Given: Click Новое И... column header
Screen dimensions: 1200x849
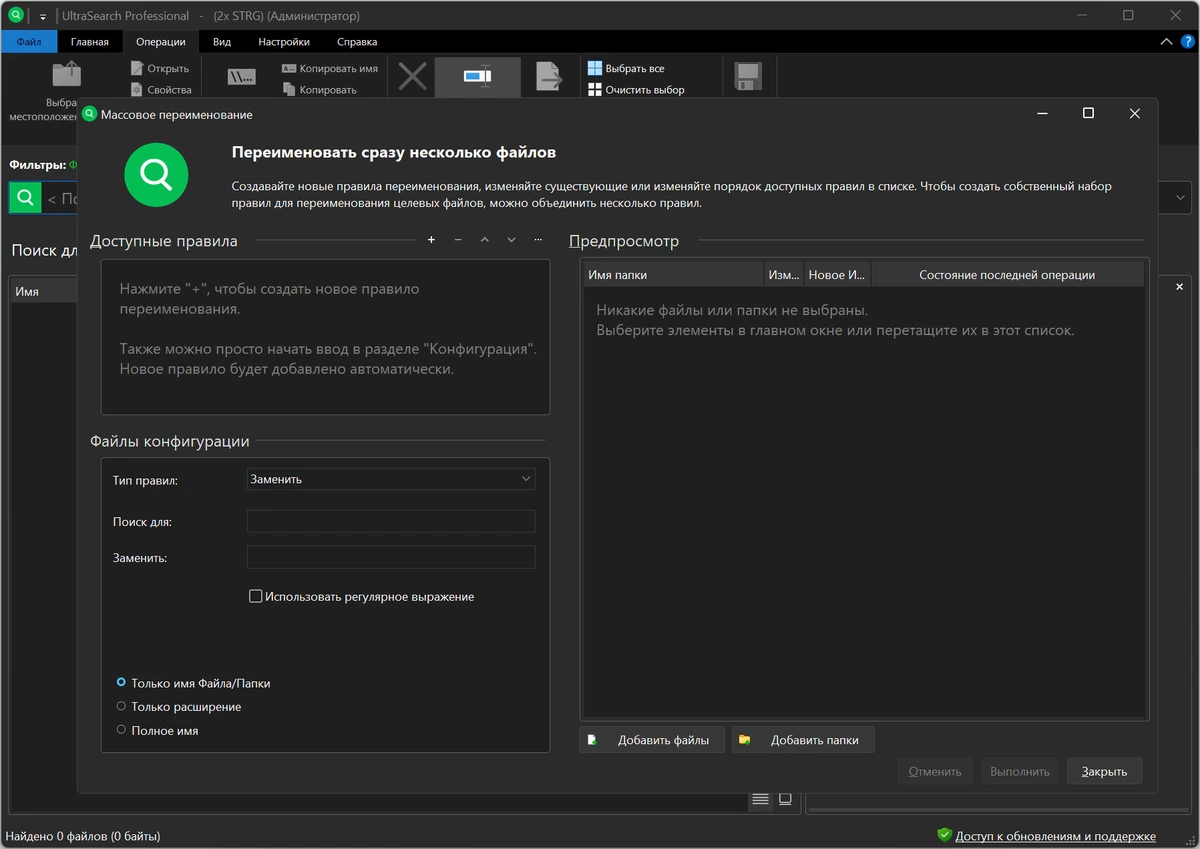Looking at the screenshot, I should pos(837,275).
